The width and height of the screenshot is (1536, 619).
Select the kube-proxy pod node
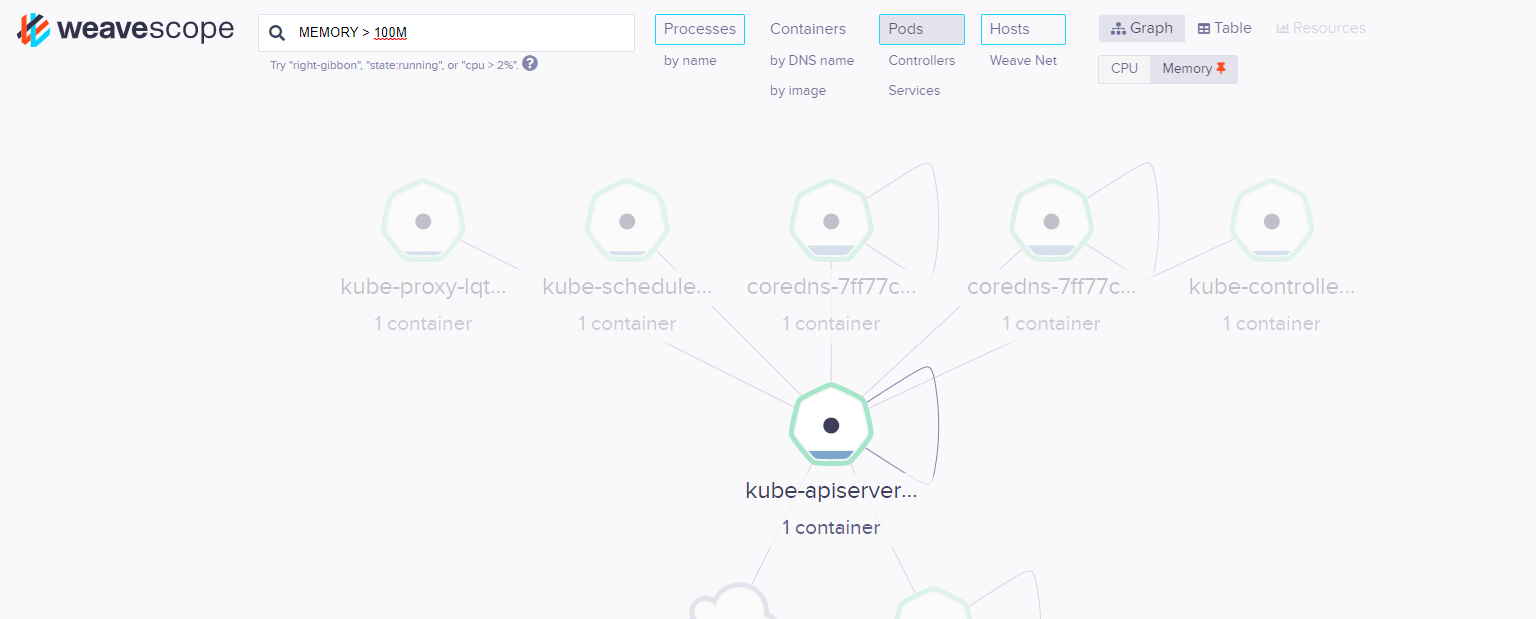(423, 221)
